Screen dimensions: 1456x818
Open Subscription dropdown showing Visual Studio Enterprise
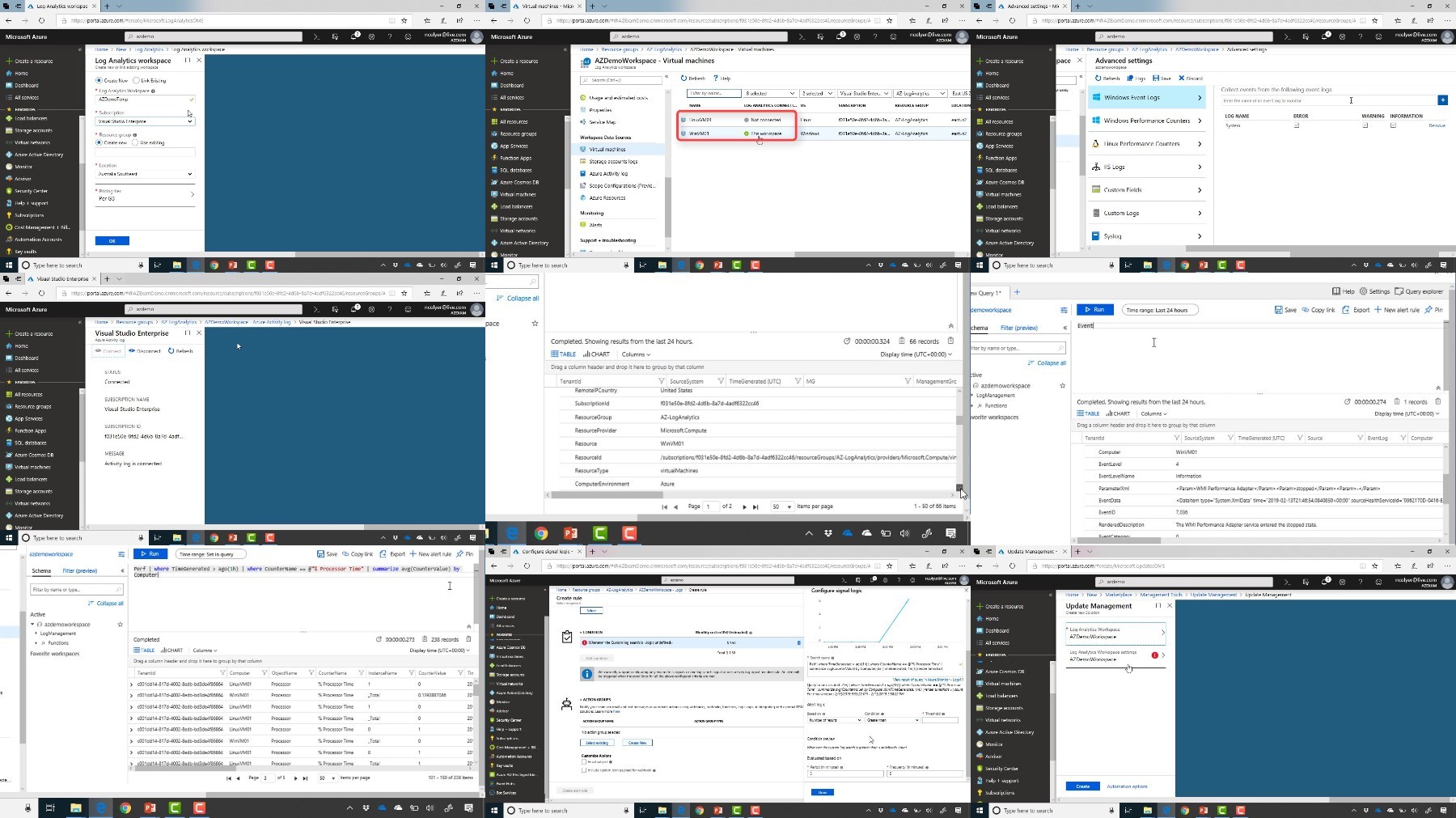[x=145, y=121]
